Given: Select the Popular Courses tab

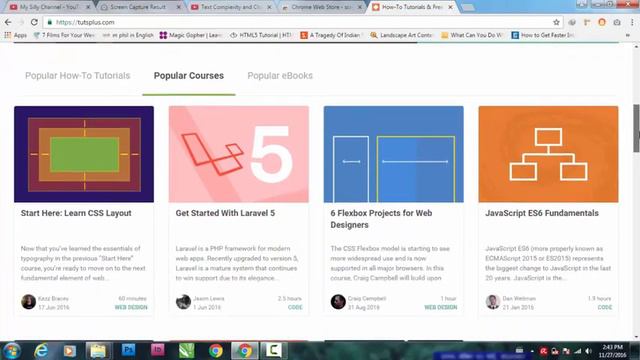Looking at the screenshot, I should point(189,76).
